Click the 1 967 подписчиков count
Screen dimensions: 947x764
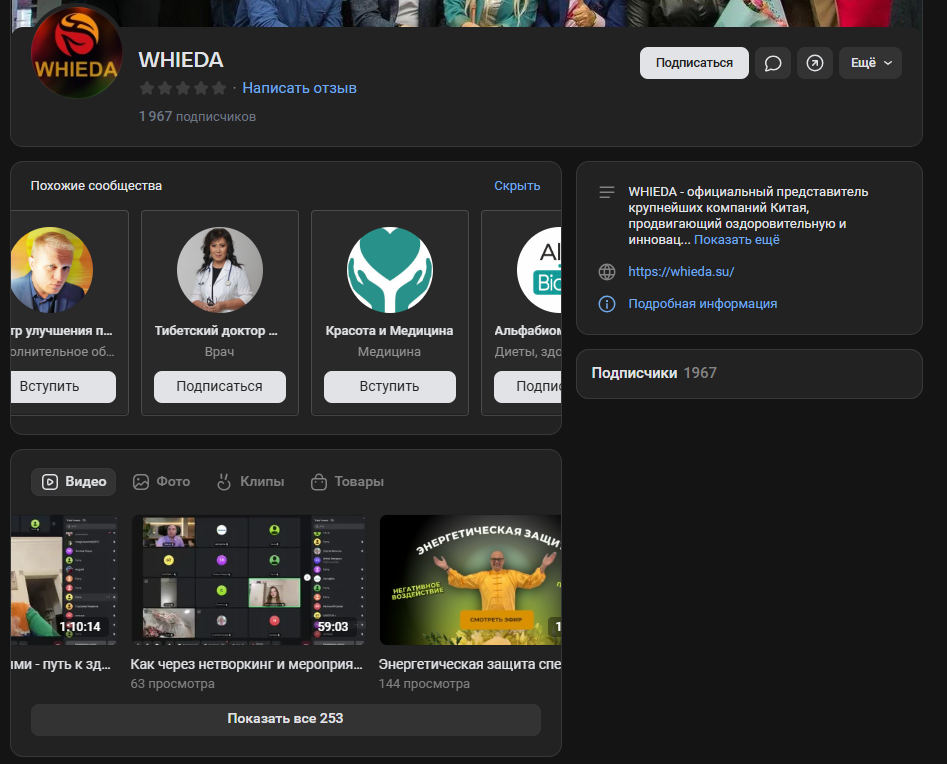197,117
